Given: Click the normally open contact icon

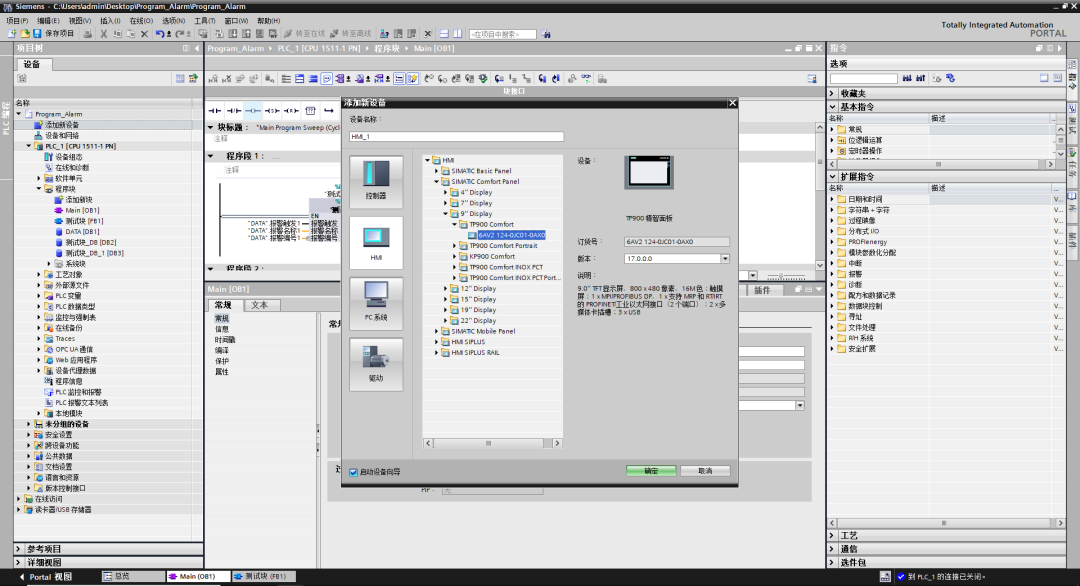Looking at the screenshot, I should (215, 111).
